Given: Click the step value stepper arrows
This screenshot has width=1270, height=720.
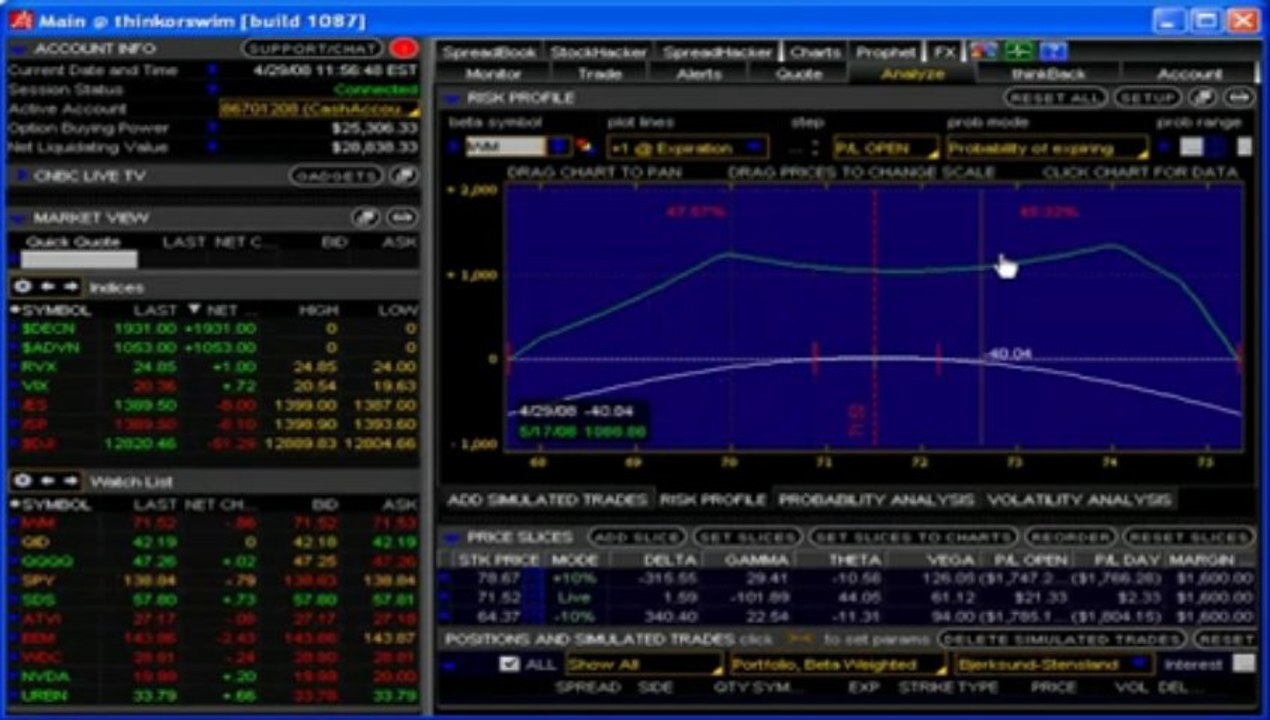Looking at the screenshot, I should [x=817, y=148].
